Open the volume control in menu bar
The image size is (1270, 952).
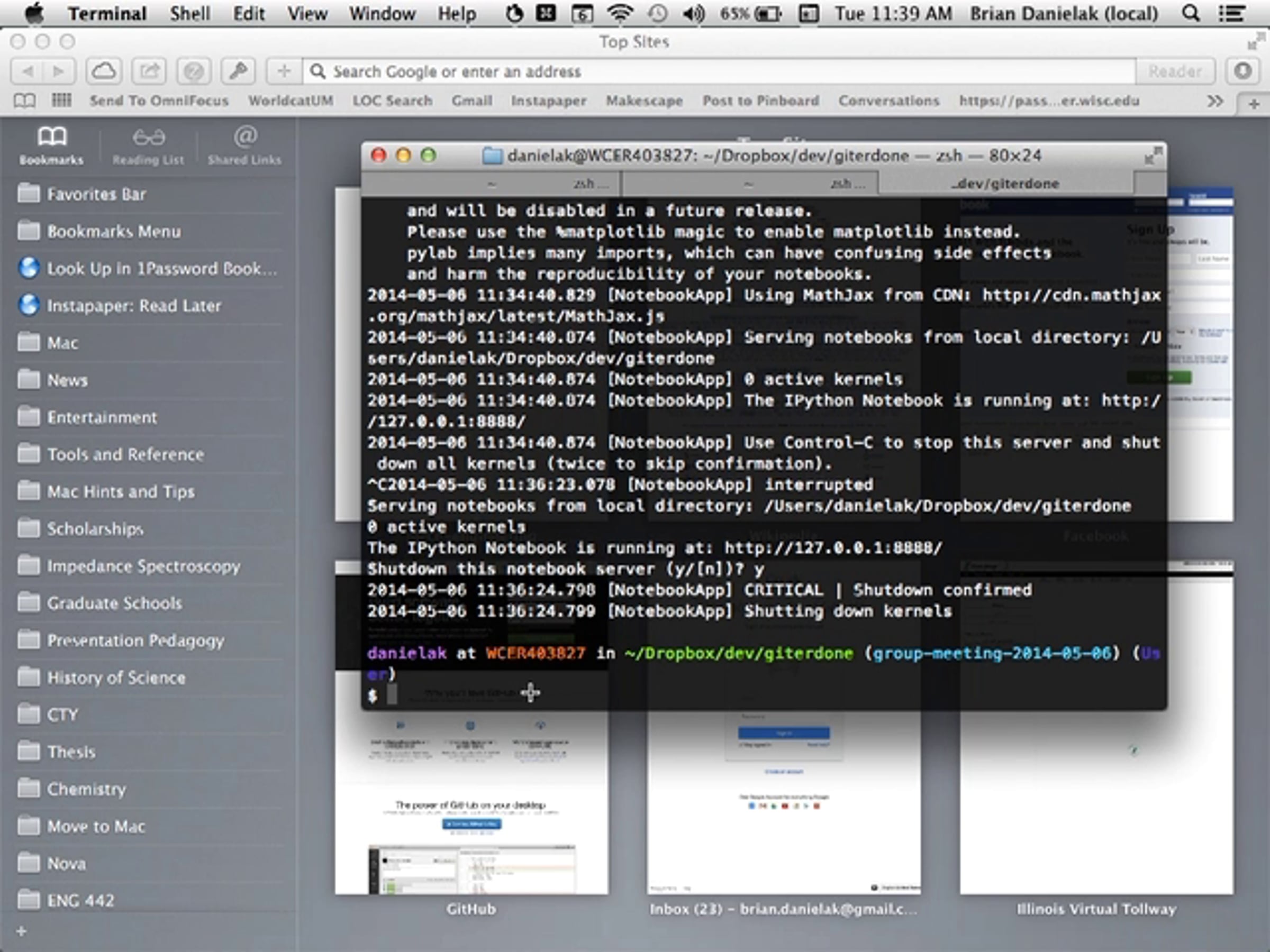tap(694, 13)
